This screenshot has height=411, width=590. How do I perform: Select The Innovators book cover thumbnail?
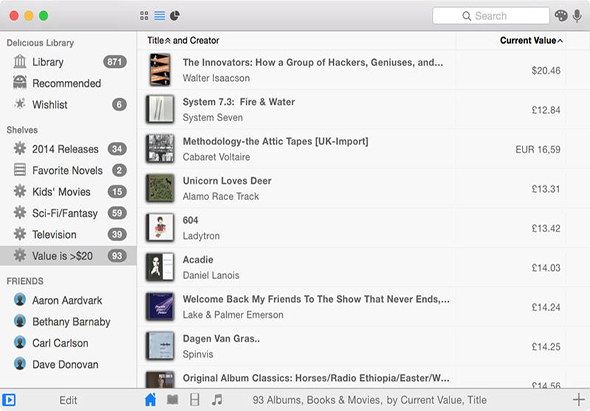coord(160,70)
